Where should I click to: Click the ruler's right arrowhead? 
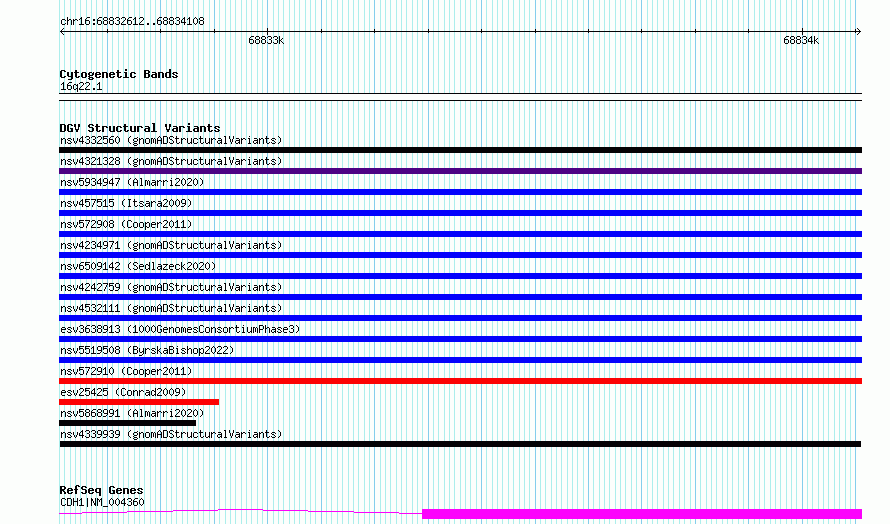(858, 32)
